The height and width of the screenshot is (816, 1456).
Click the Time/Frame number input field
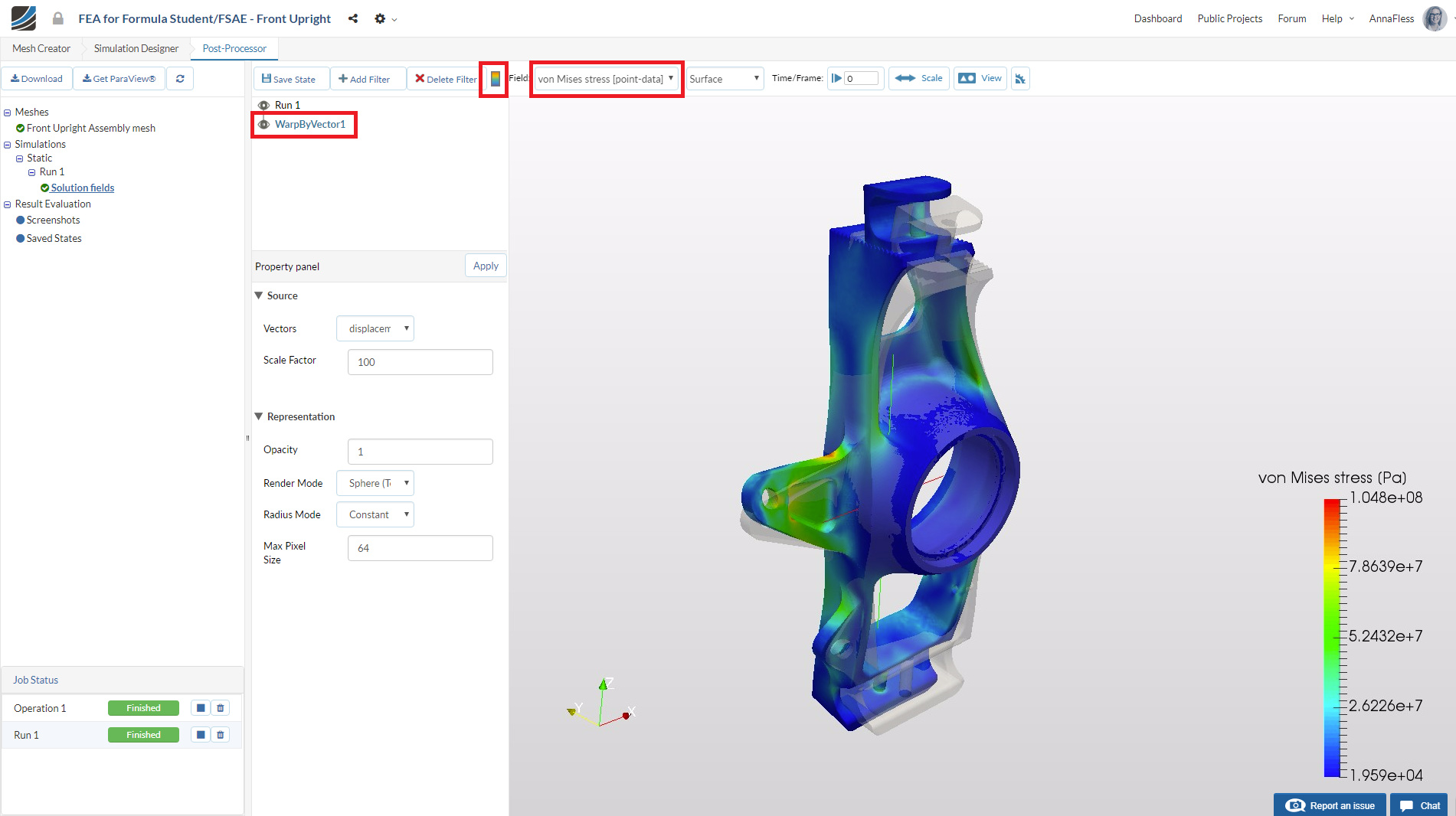tap(862, 78)
